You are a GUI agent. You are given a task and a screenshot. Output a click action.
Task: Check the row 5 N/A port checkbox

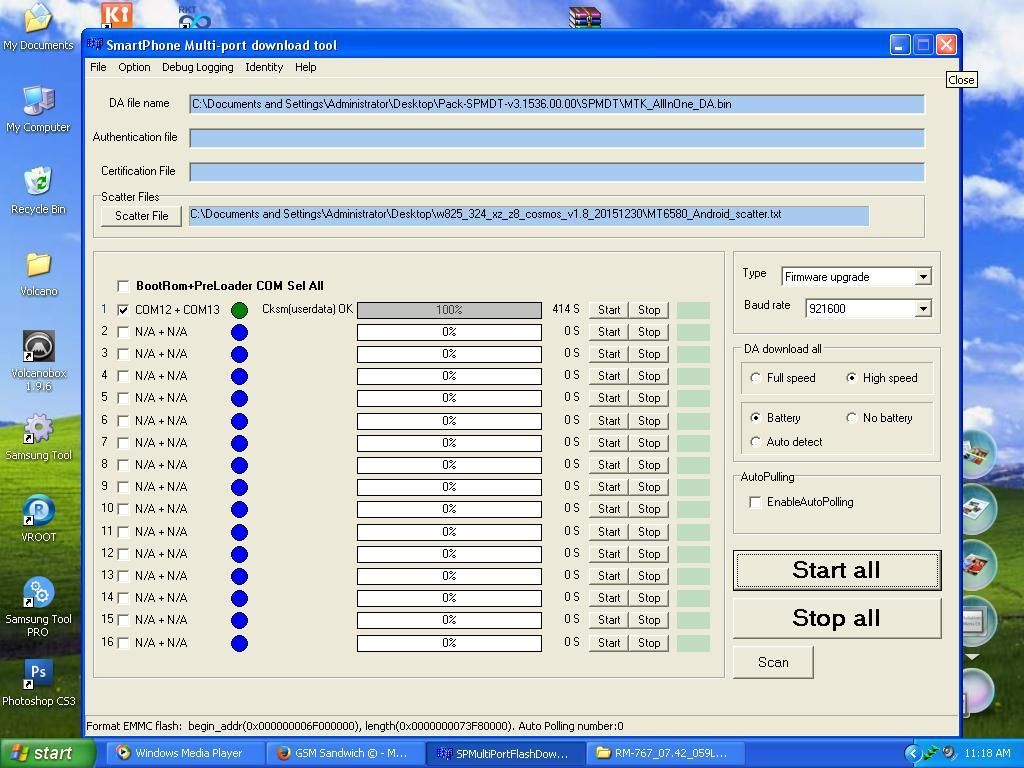(x=123, y=398)
